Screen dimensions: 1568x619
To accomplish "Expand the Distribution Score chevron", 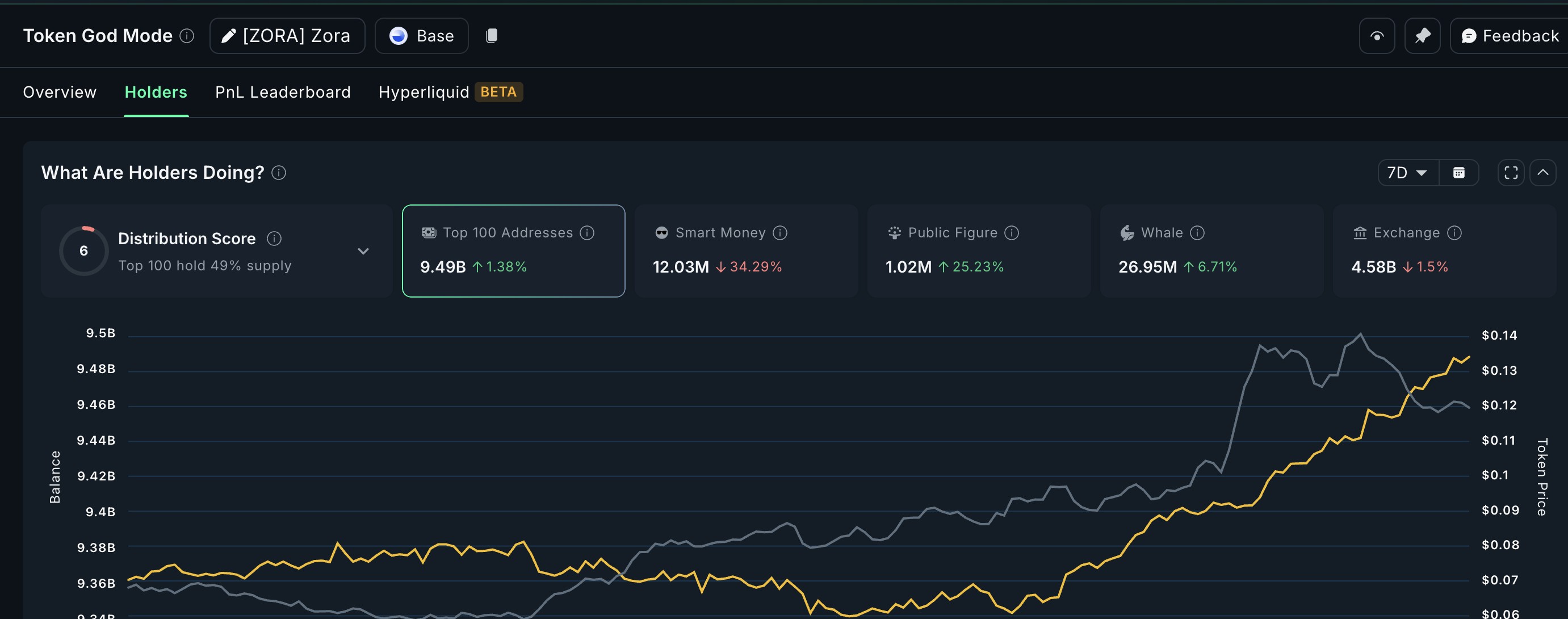I will coord(363,251).
